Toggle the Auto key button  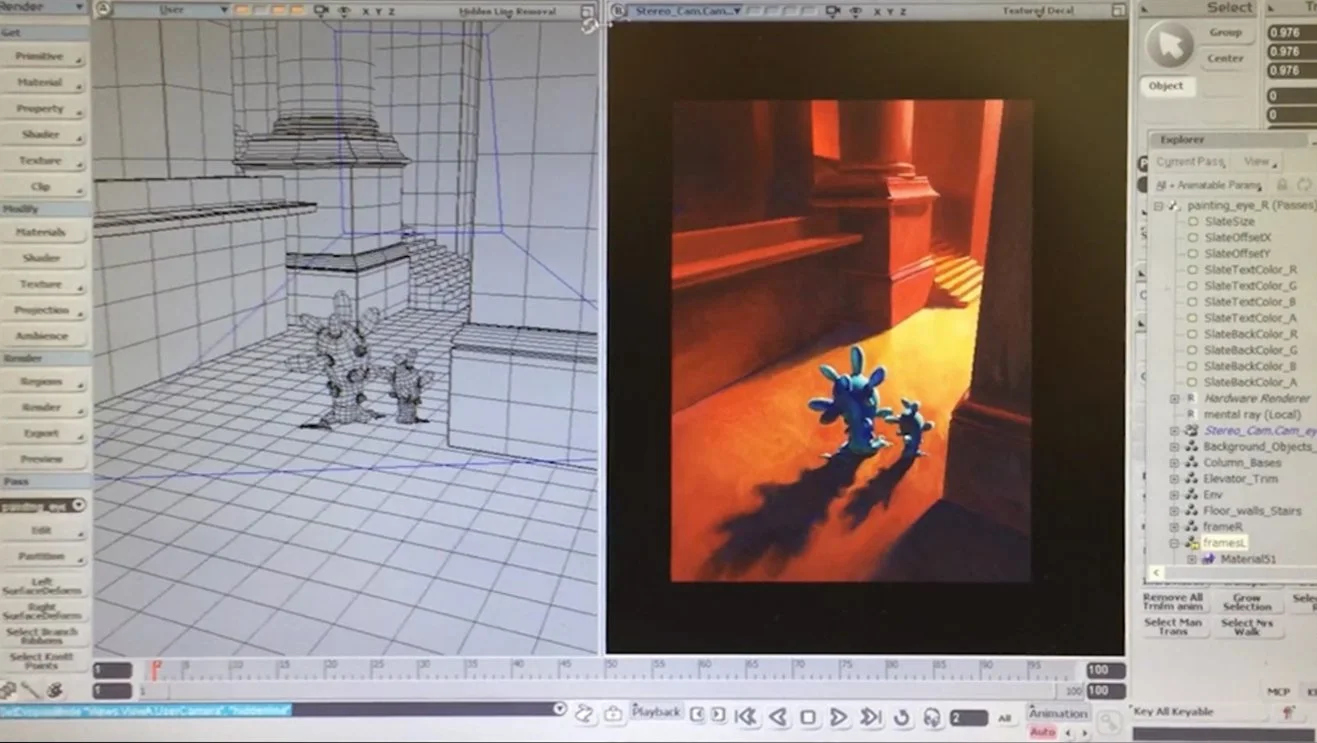[1043, 732]
